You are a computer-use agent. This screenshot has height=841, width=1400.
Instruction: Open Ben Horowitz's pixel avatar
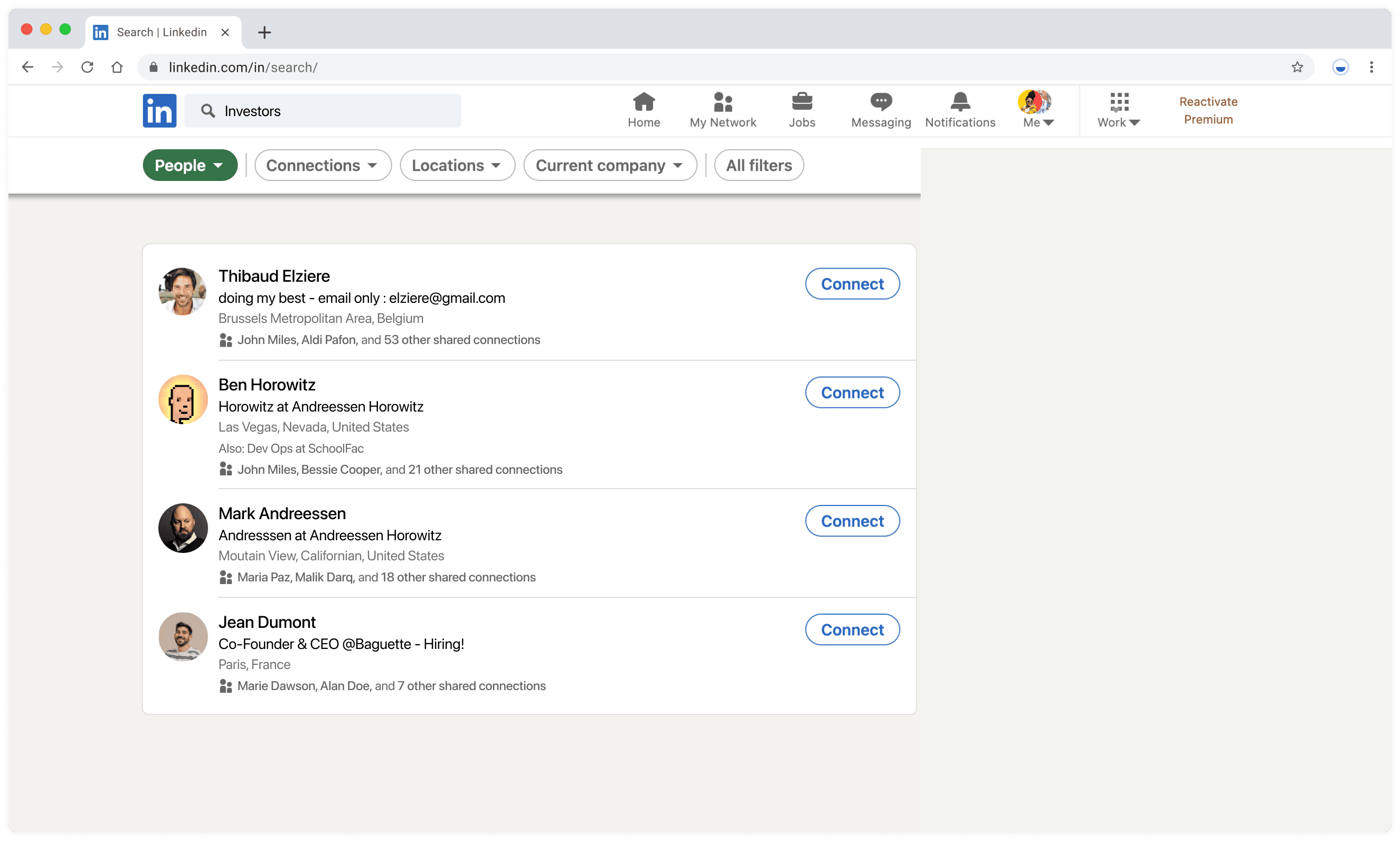click(183, 399)
